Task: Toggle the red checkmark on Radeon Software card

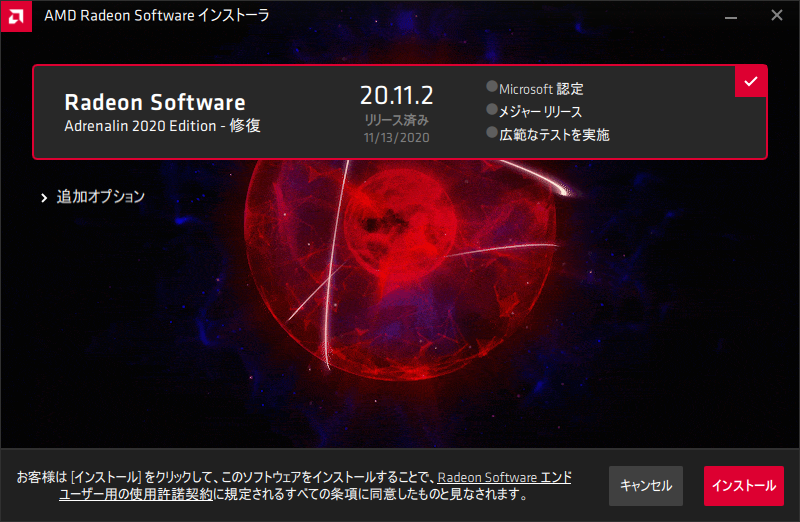Action: (751, 81)
